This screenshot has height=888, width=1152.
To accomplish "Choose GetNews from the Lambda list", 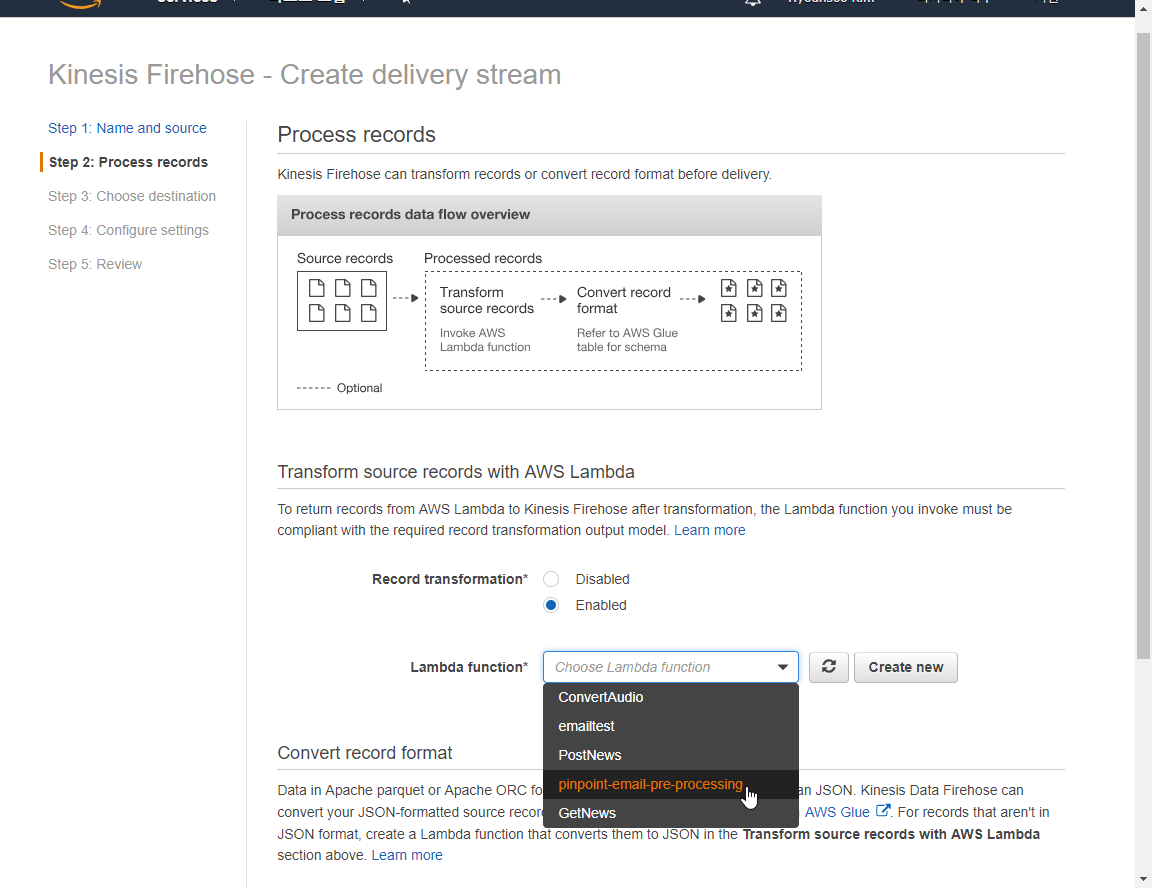I will coord(671,813).
